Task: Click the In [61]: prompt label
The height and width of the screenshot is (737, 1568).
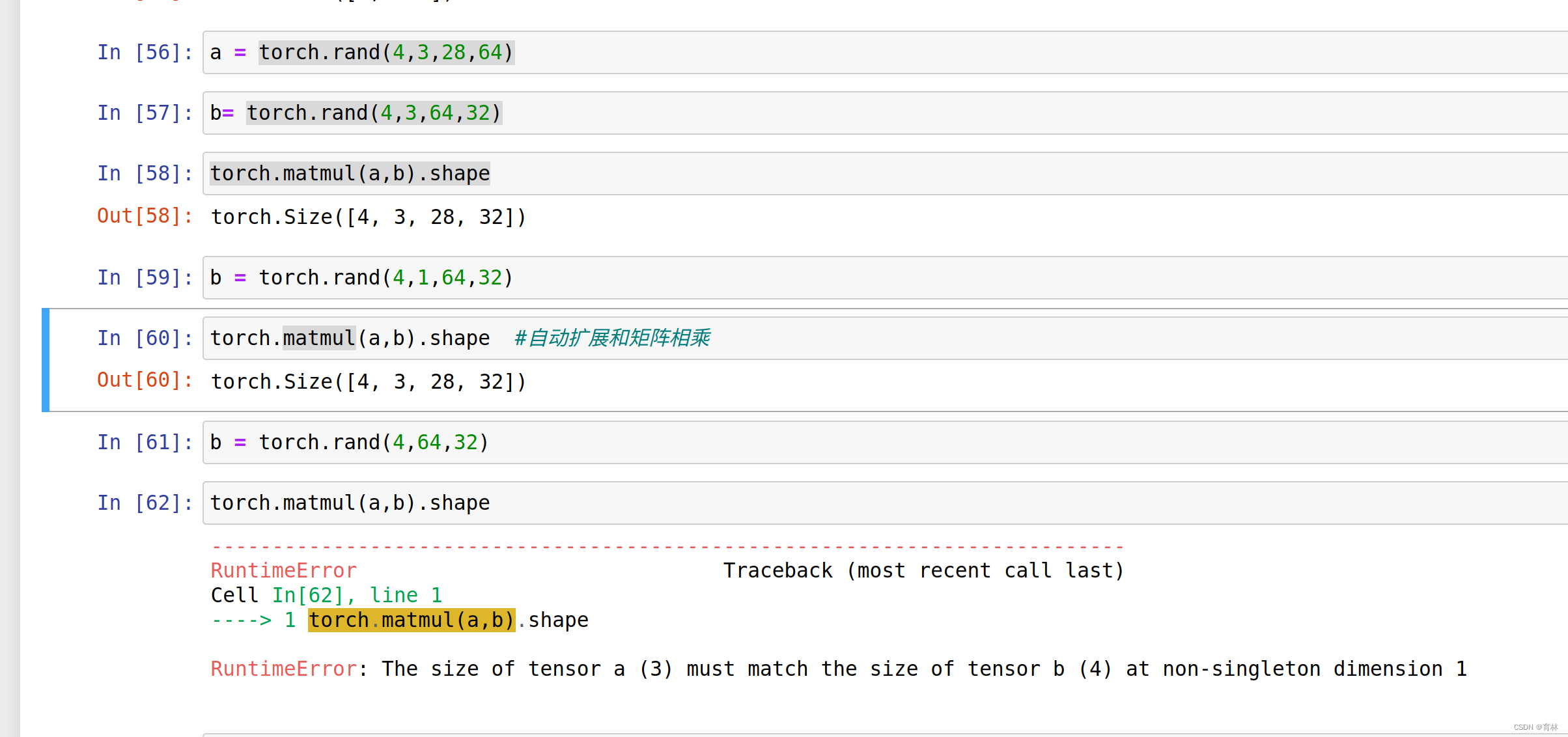Action: tap(145, 442)
